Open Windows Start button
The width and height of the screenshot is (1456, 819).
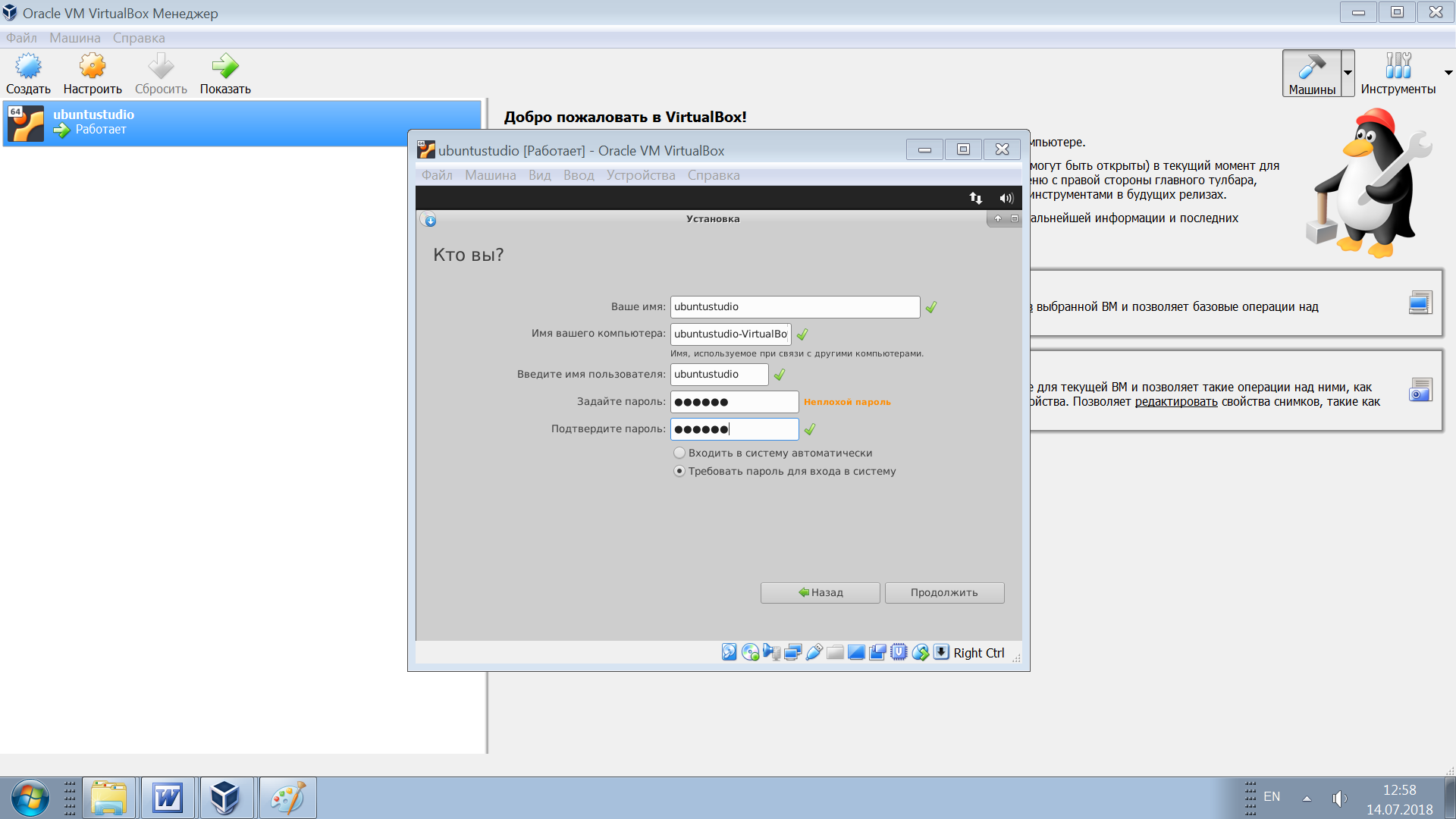30,798
